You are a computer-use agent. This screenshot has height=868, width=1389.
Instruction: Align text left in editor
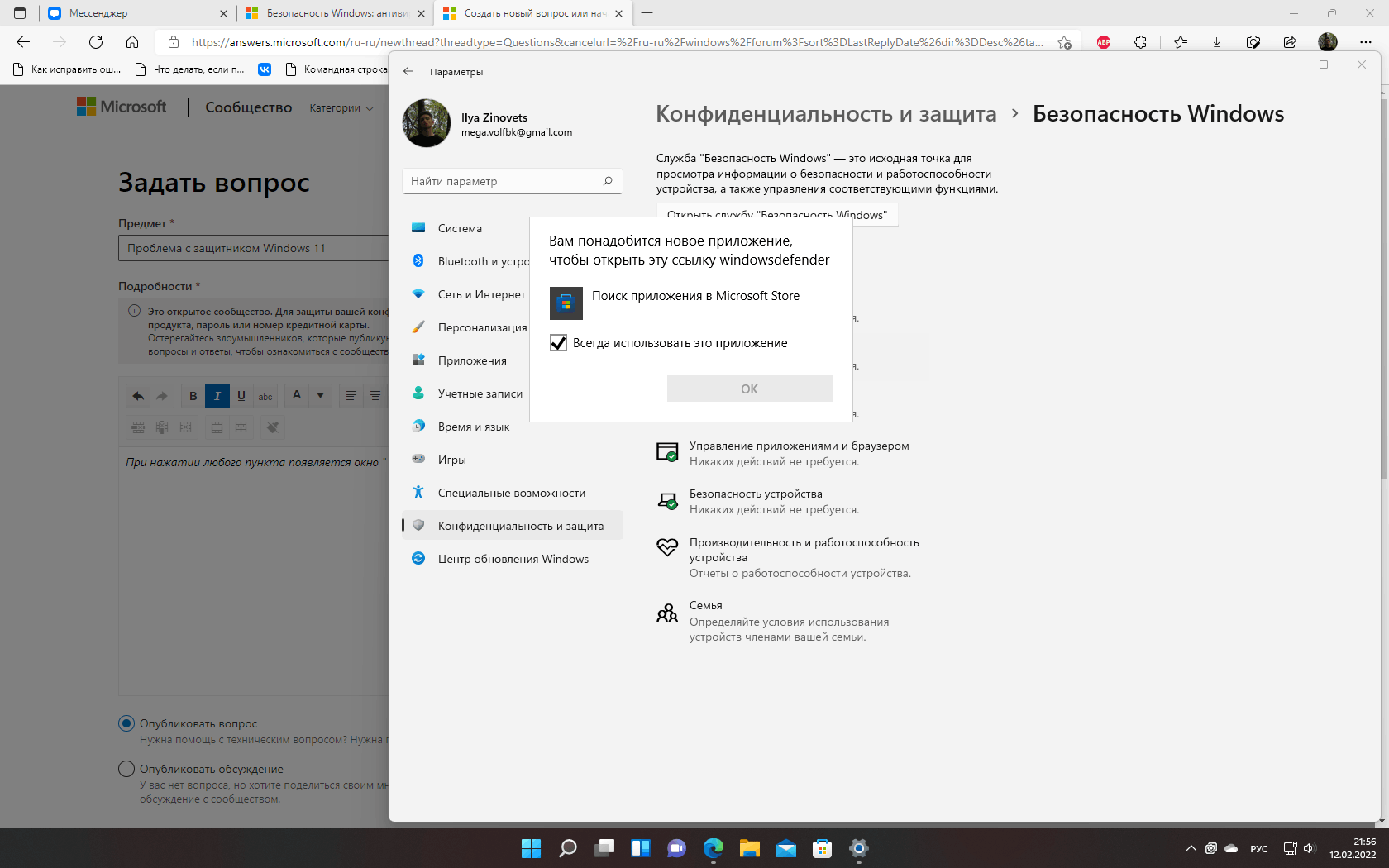351,396
